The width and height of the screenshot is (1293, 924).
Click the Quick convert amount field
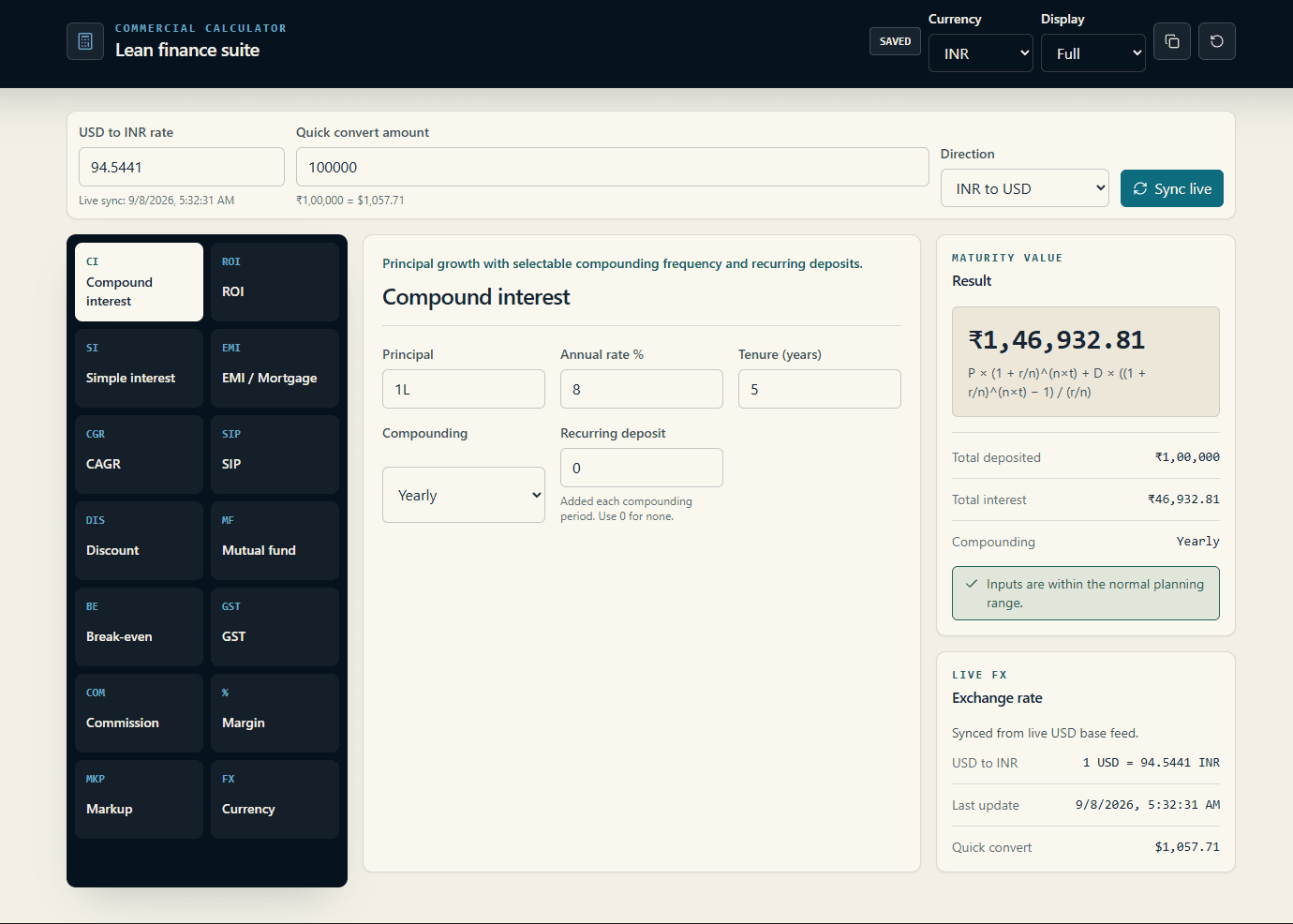[x=613, y=167]
